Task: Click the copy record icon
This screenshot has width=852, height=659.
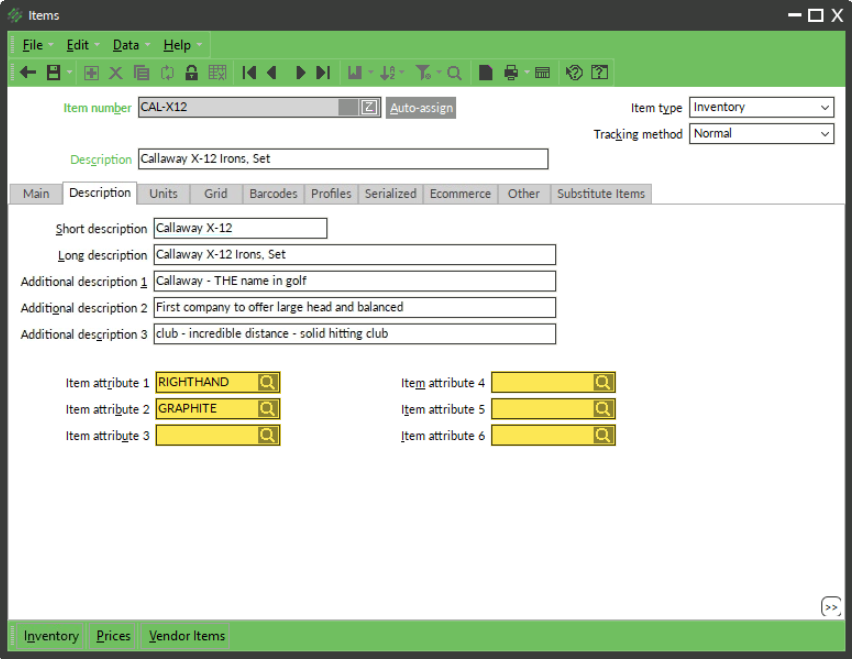Action: pyautogui.click(x=141, y=73)
